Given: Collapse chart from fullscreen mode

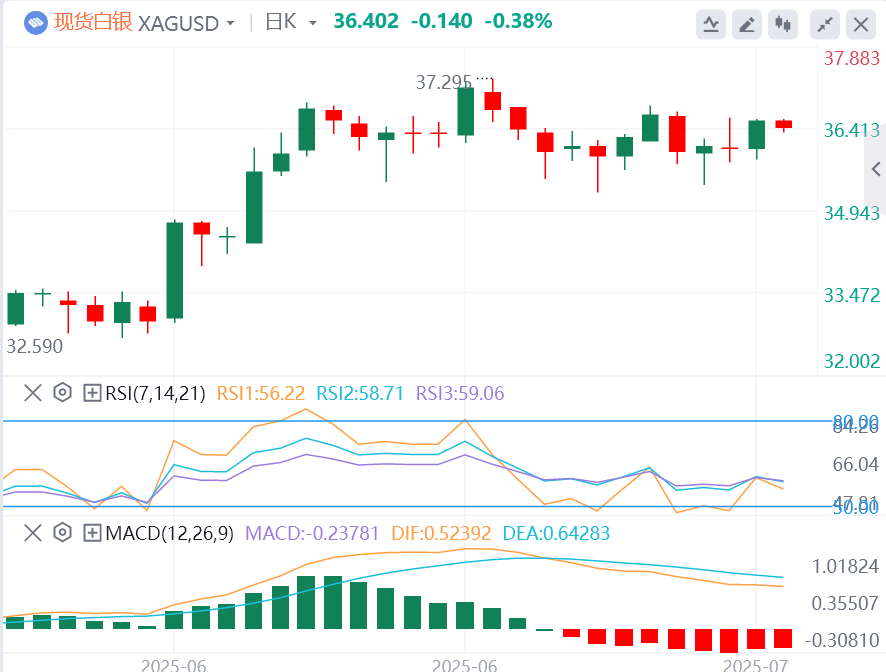Looking at the screenshot, I should click(825, 24).
